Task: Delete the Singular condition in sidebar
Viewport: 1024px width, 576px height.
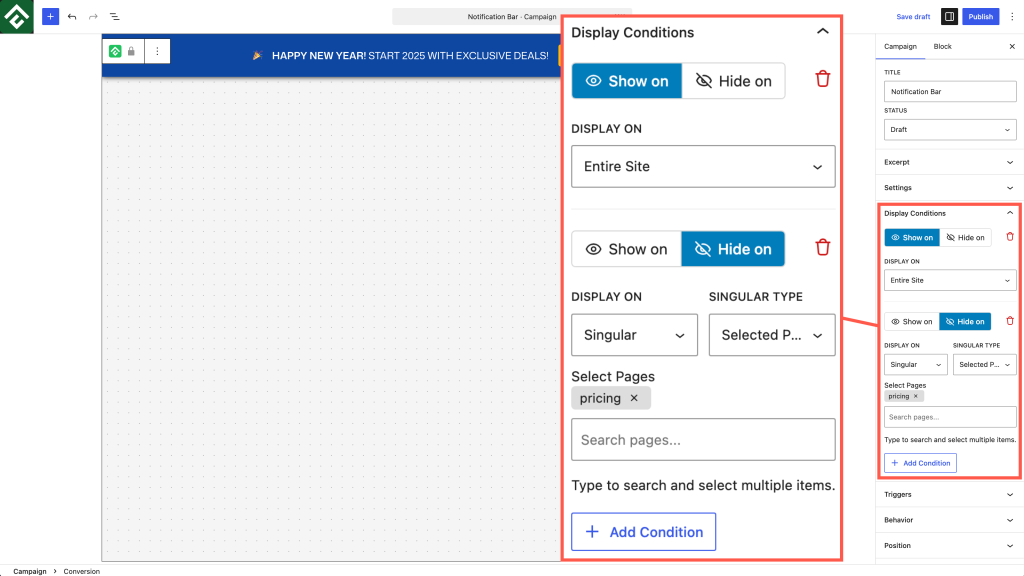Action: click(1010, 321)
